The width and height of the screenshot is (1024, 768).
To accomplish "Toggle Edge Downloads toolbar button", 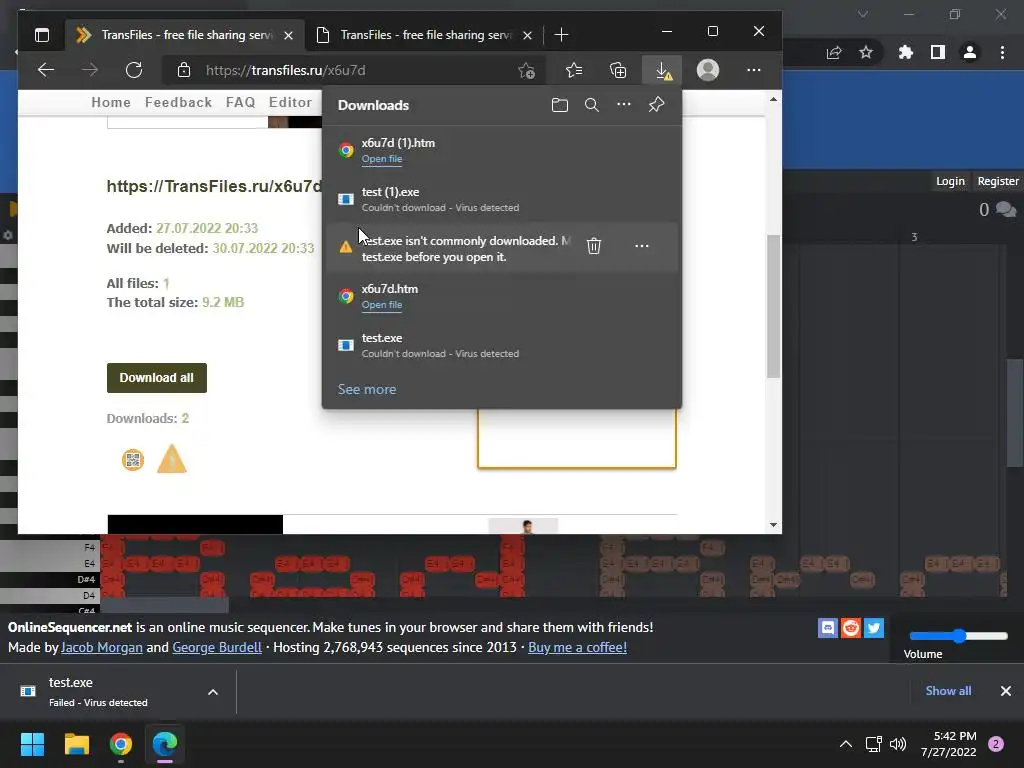I will coord(663,71).
